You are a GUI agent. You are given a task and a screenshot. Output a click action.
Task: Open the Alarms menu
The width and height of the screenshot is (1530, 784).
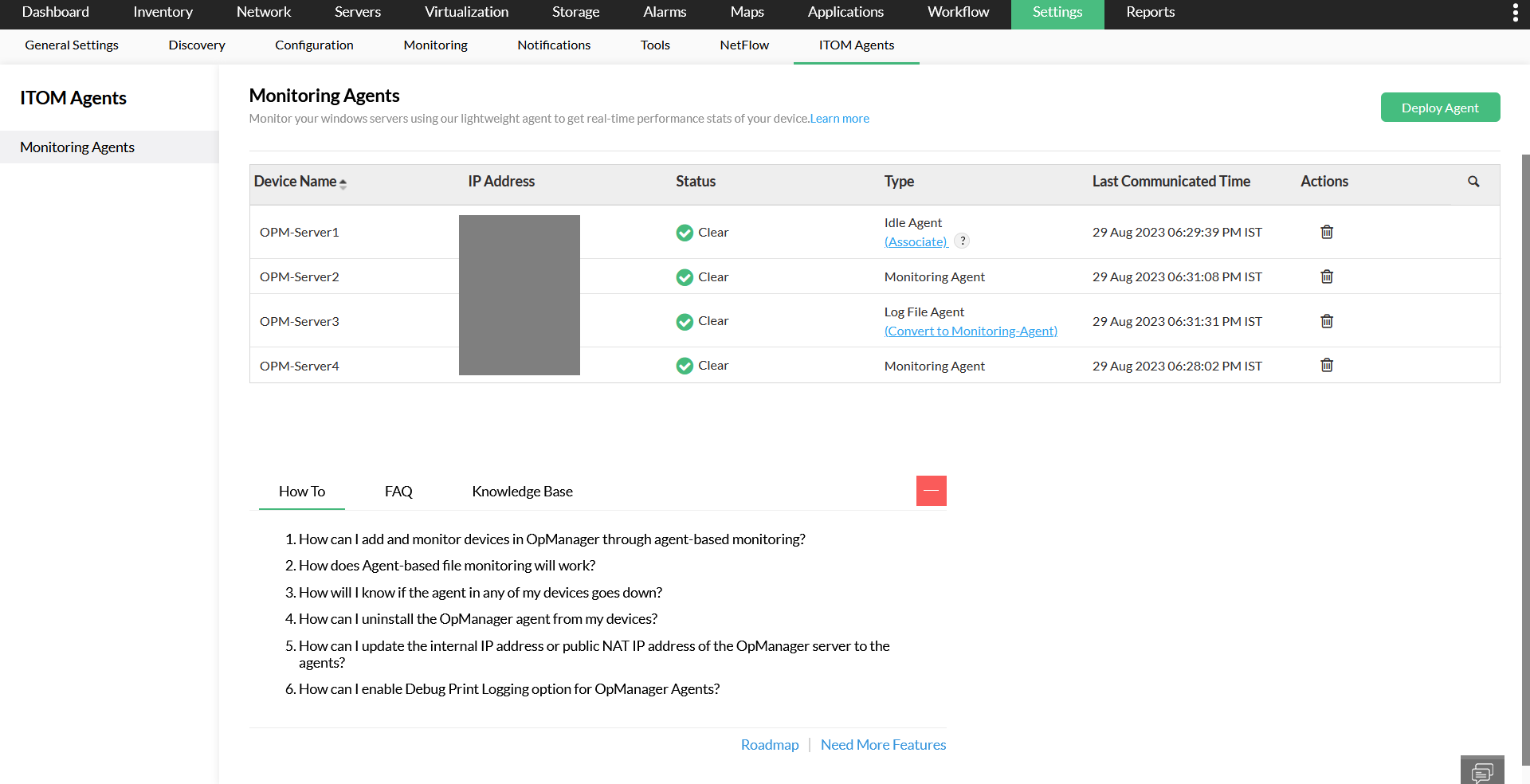(665, 12)
